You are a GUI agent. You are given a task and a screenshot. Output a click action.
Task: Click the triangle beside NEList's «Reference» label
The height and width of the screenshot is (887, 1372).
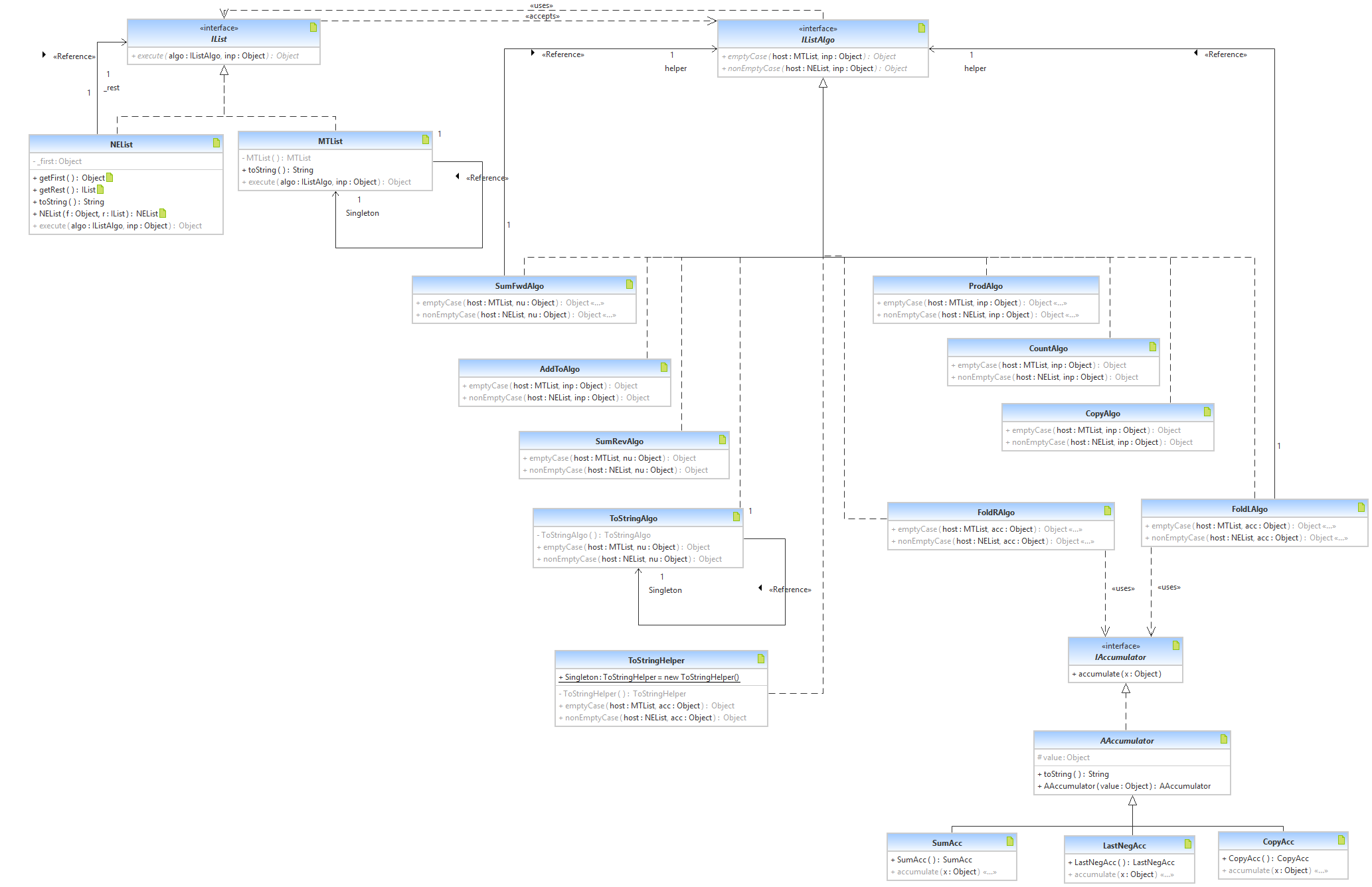pyautogui.click(x=44, y=54)
